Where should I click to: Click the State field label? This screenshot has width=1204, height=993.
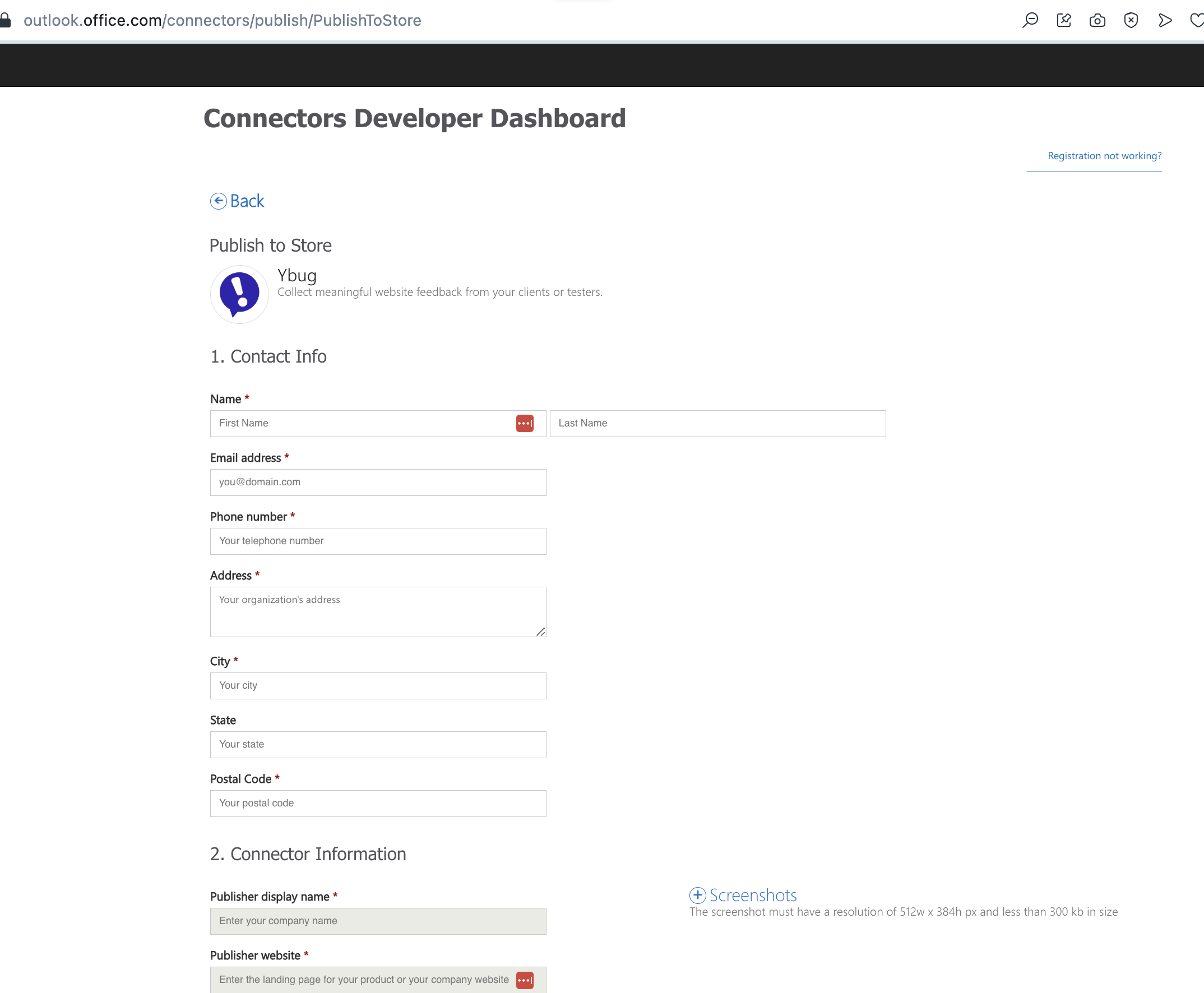223,720
